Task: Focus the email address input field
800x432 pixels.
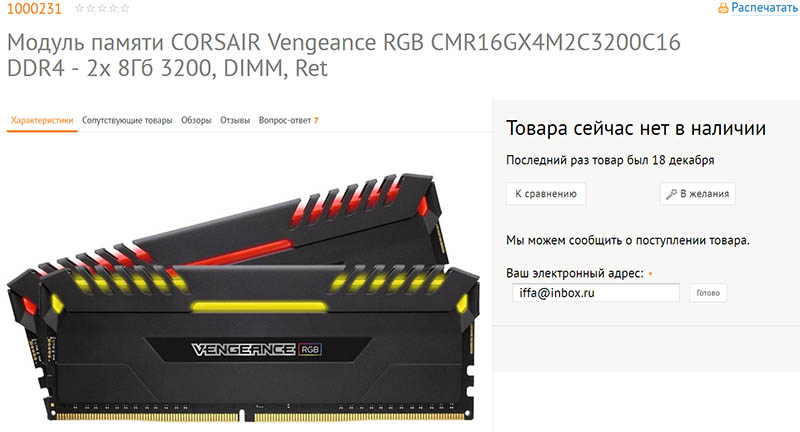Action: (x=595, y=293)
